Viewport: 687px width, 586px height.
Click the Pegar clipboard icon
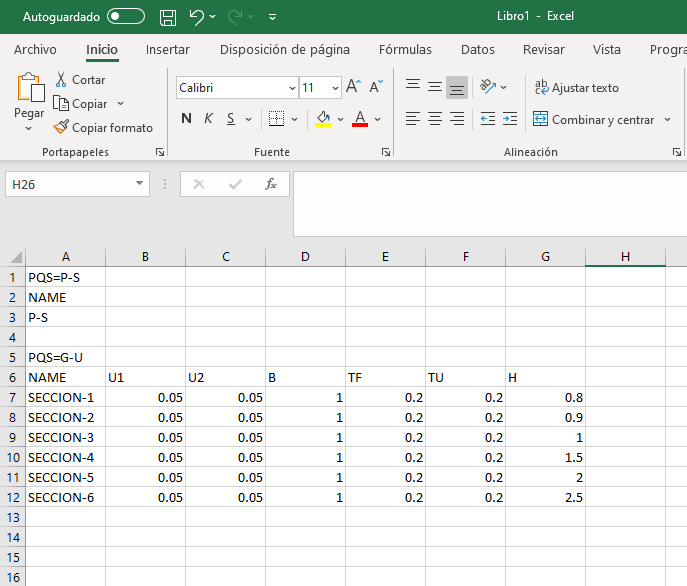click(x=30, y=87)
